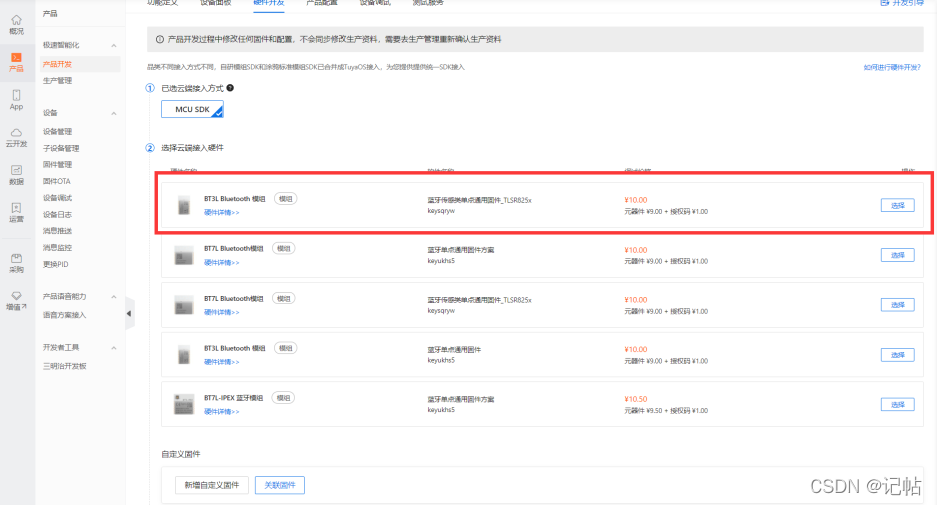
Task: Open the 增值 value-added services icon
Action: click(16, 295)
